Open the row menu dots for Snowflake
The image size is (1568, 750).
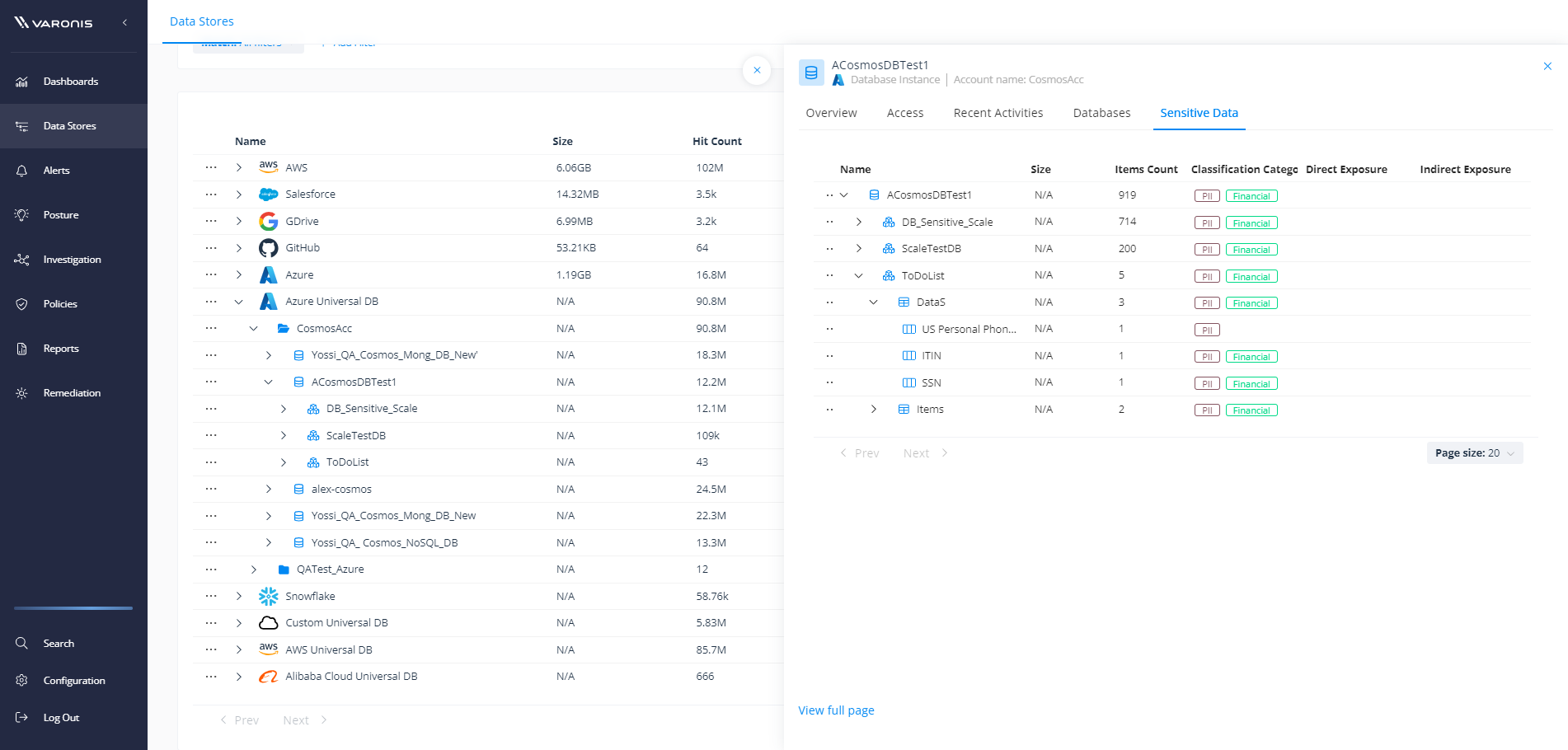click(211, 596)
